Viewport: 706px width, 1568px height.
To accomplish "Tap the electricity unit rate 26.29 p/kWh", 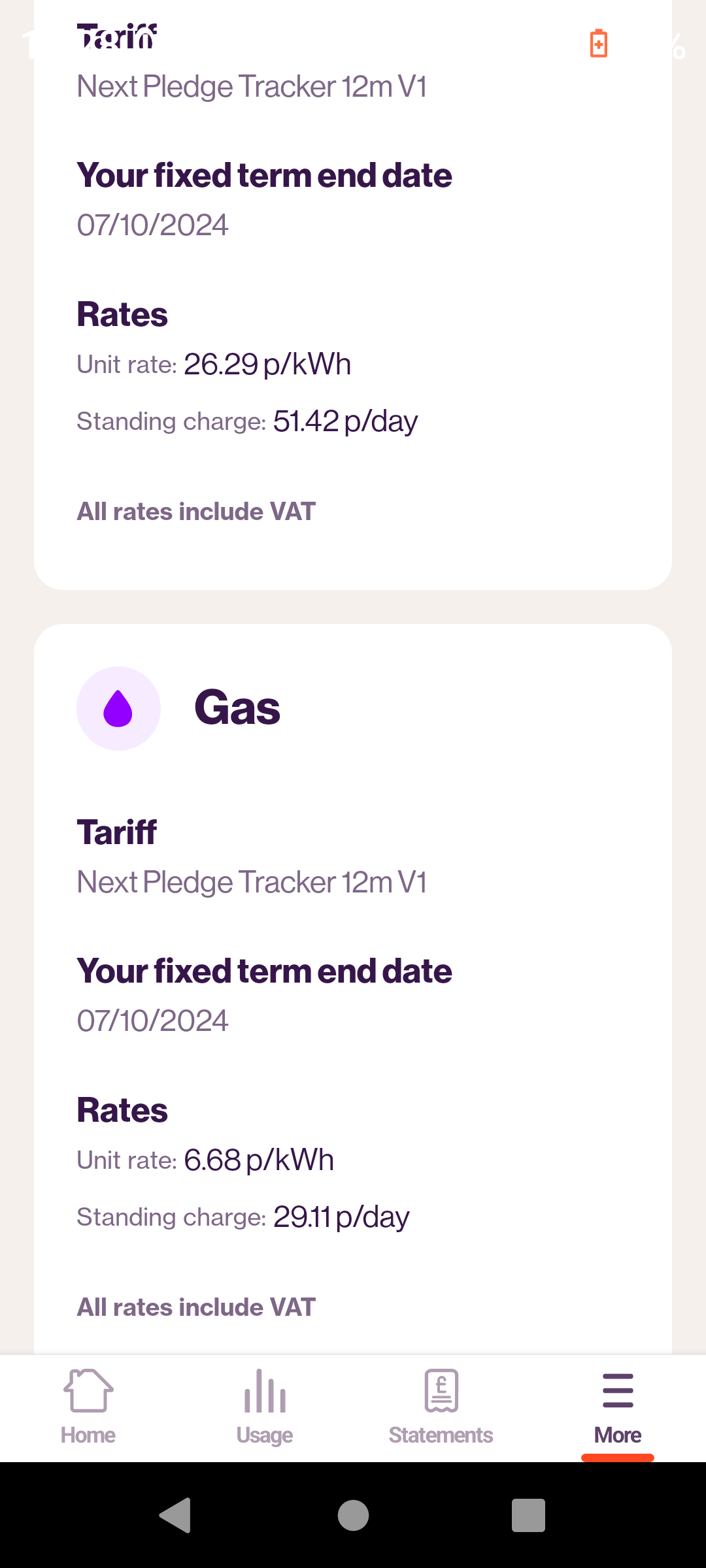I will click(x=267, y=365).
